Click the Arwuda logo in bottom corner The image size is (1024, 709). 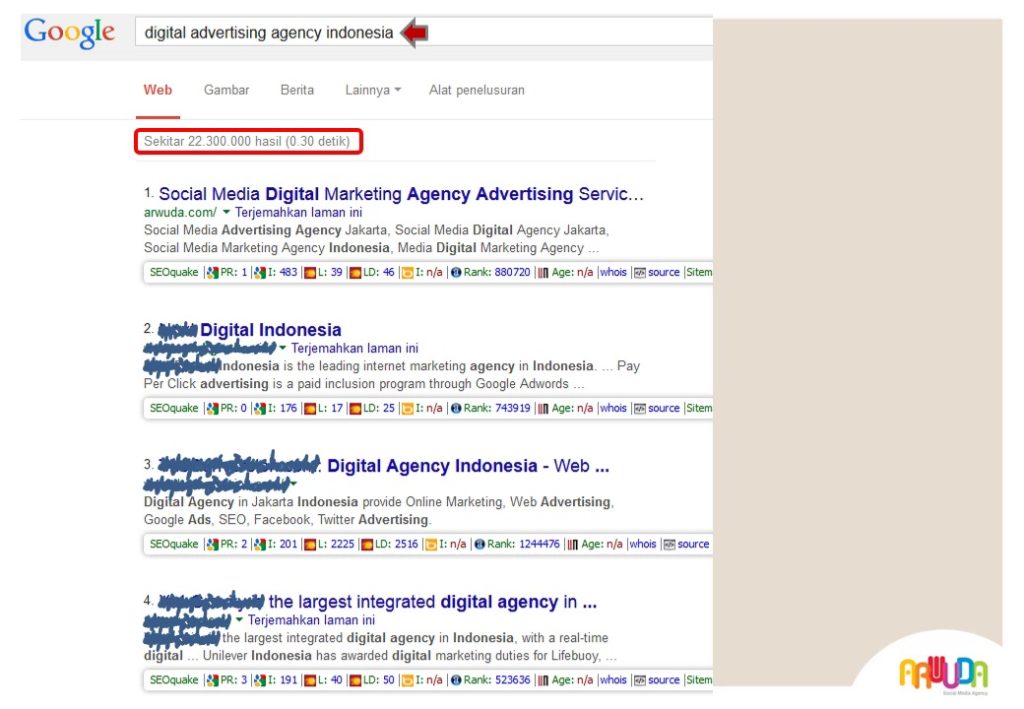943,674
